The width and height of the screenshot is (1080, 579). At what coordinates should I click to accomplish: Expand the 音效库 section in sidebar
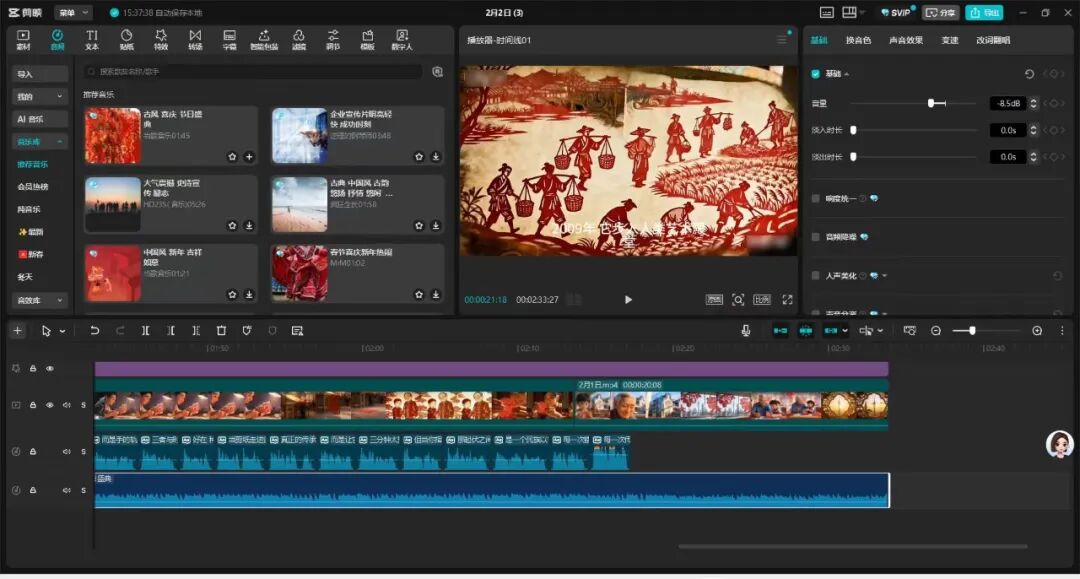coord(40,300)
